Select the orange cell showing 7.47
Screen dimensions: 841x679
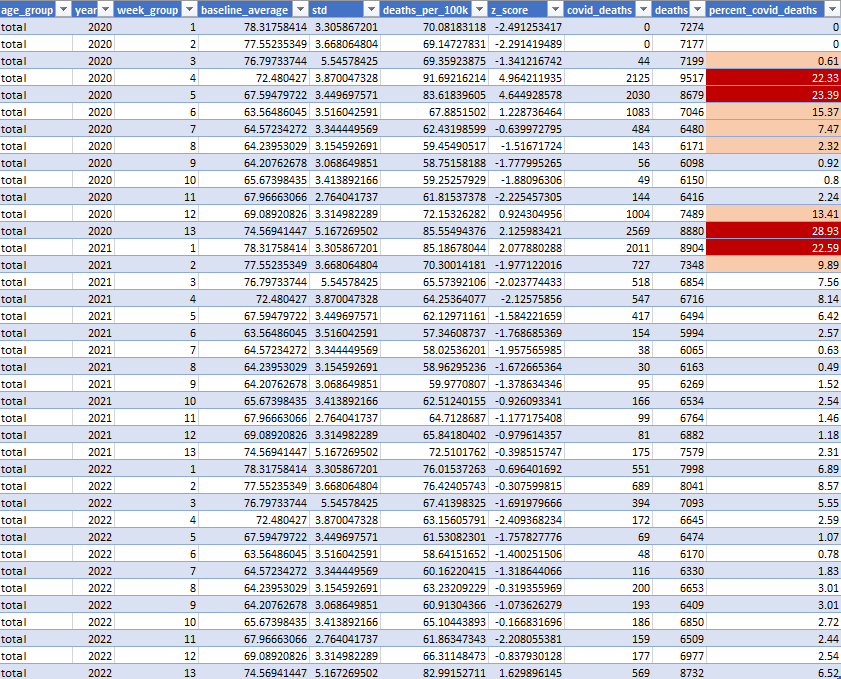point(773,129)
